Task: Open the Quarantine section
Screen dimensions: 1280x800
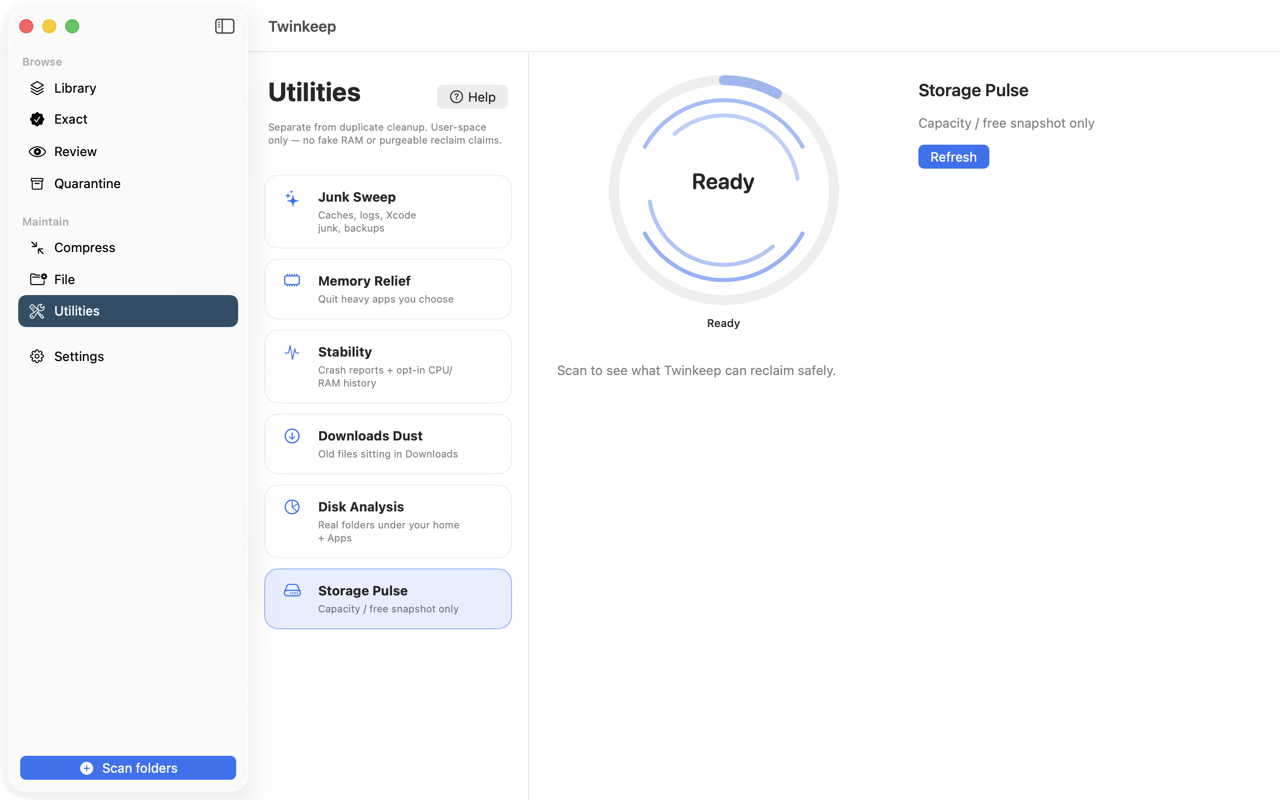Action: click(x=128, y=184)
